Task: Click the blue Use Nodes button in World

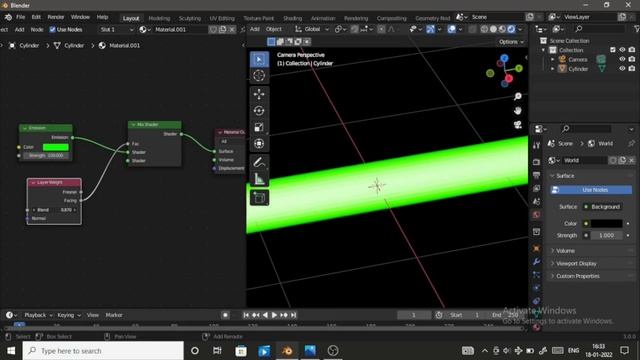Action: [x=591, y=190]
